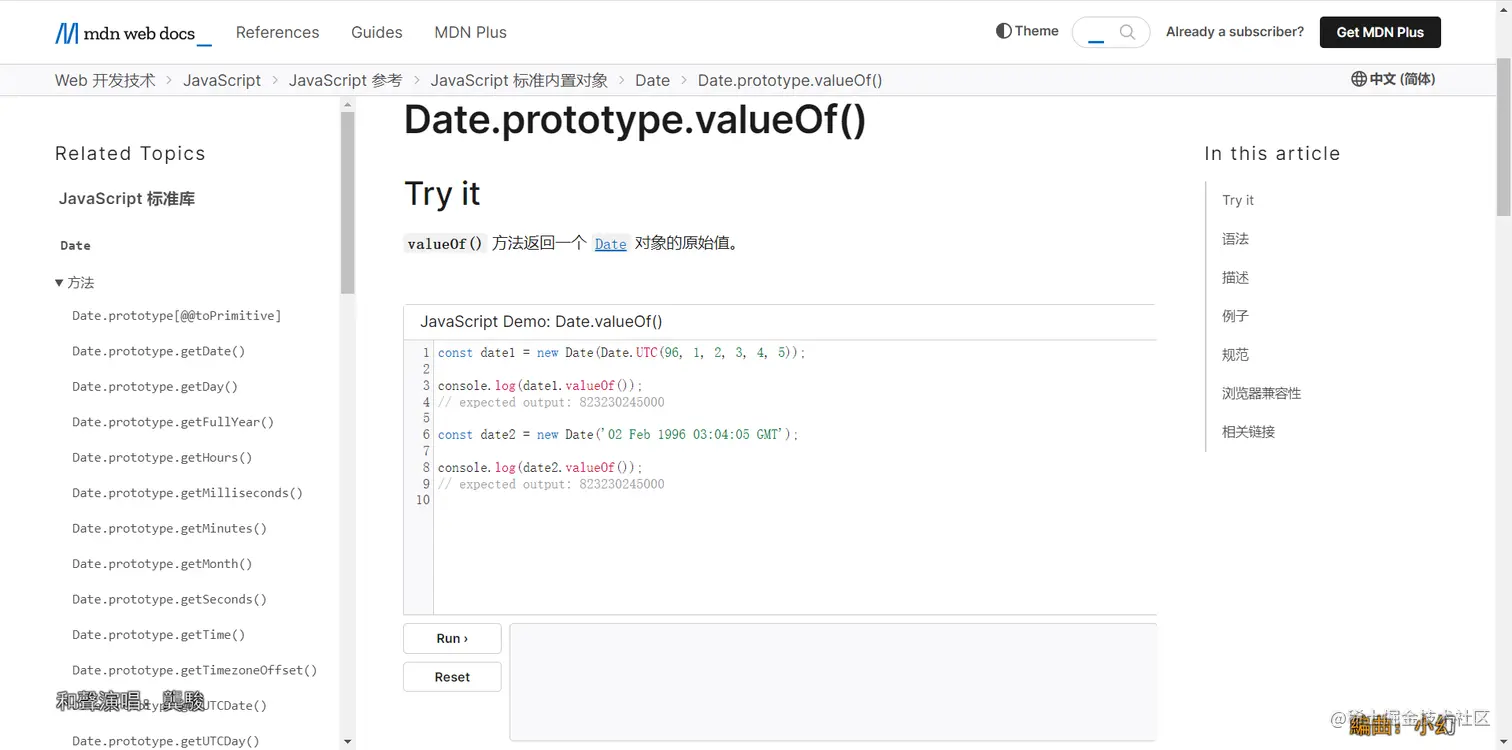This screenshot has width=1512, height=750.
Task: Open JavaScript 参考 breadcrumb
Action: tap(345, 80)
